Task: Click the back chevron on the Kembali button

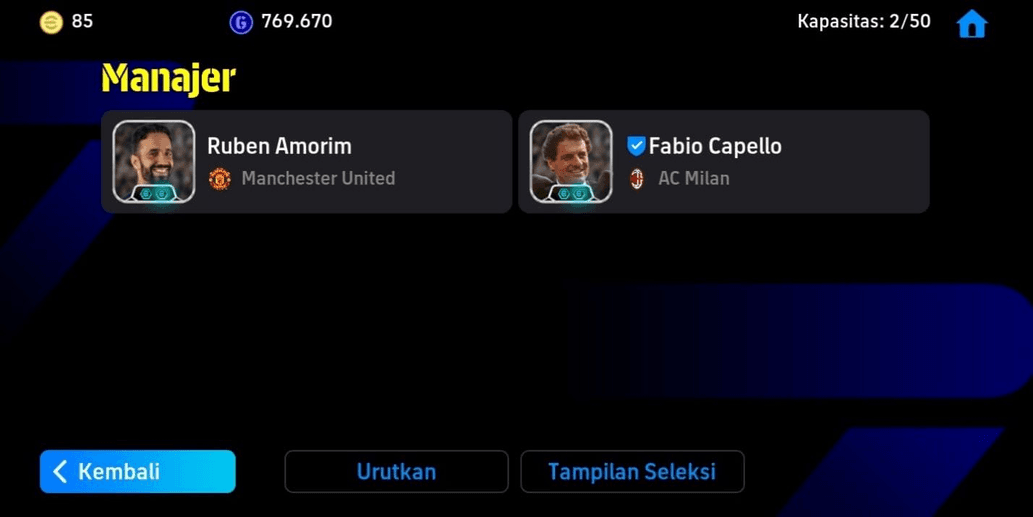Action: [x=60, y=472]
